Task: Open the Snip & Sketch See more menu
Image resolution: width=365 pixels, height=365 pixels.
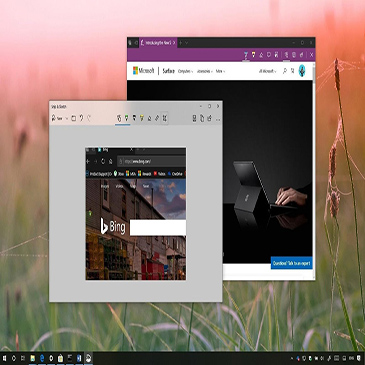Action: 218,119
